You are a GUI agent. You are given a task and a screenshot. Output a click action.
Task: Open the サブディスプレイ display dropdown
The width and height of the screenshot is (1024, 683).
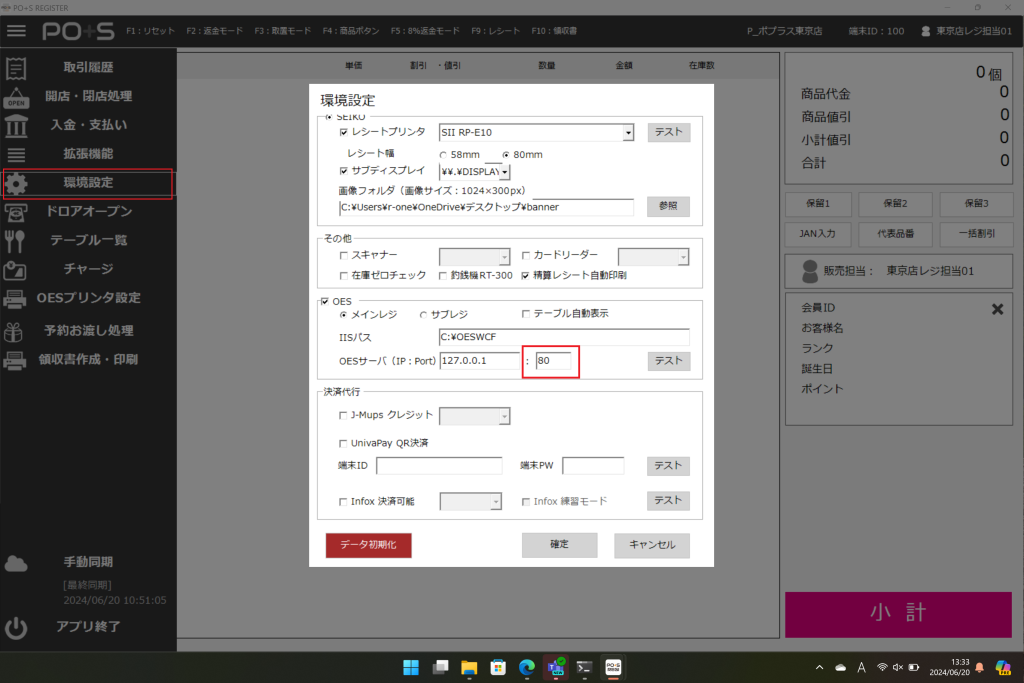(505, 173)
